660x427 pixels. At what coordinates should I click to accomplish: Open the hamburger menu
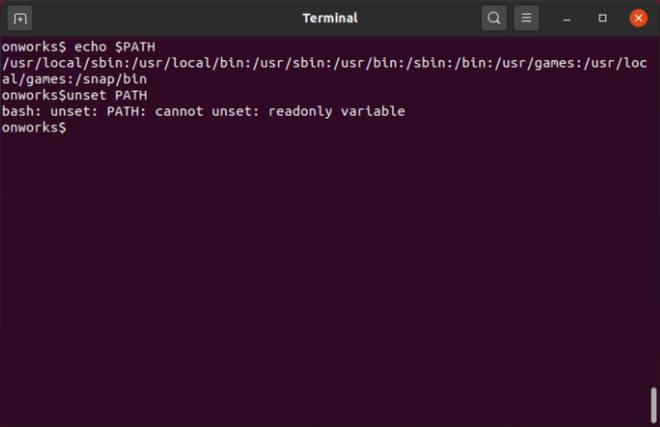(526, 18)
